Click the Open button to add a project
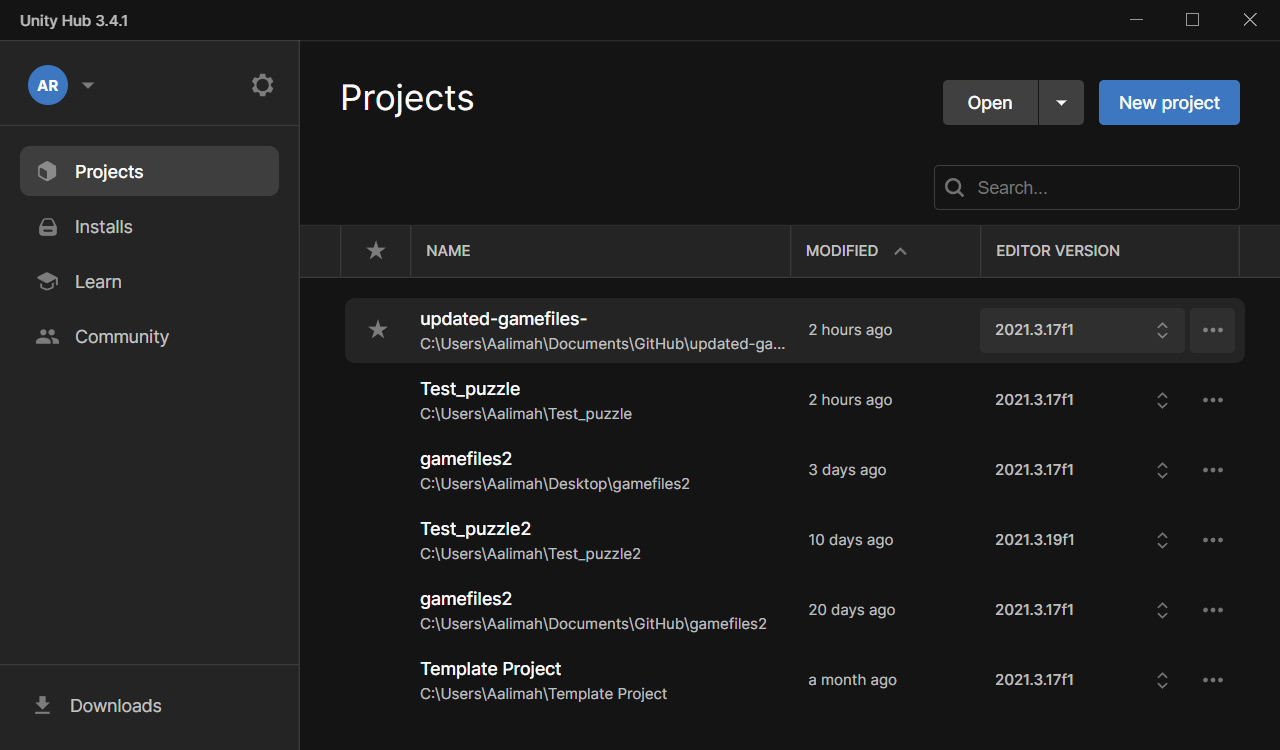Screen dimensions: 1280x750 (989, 102)
